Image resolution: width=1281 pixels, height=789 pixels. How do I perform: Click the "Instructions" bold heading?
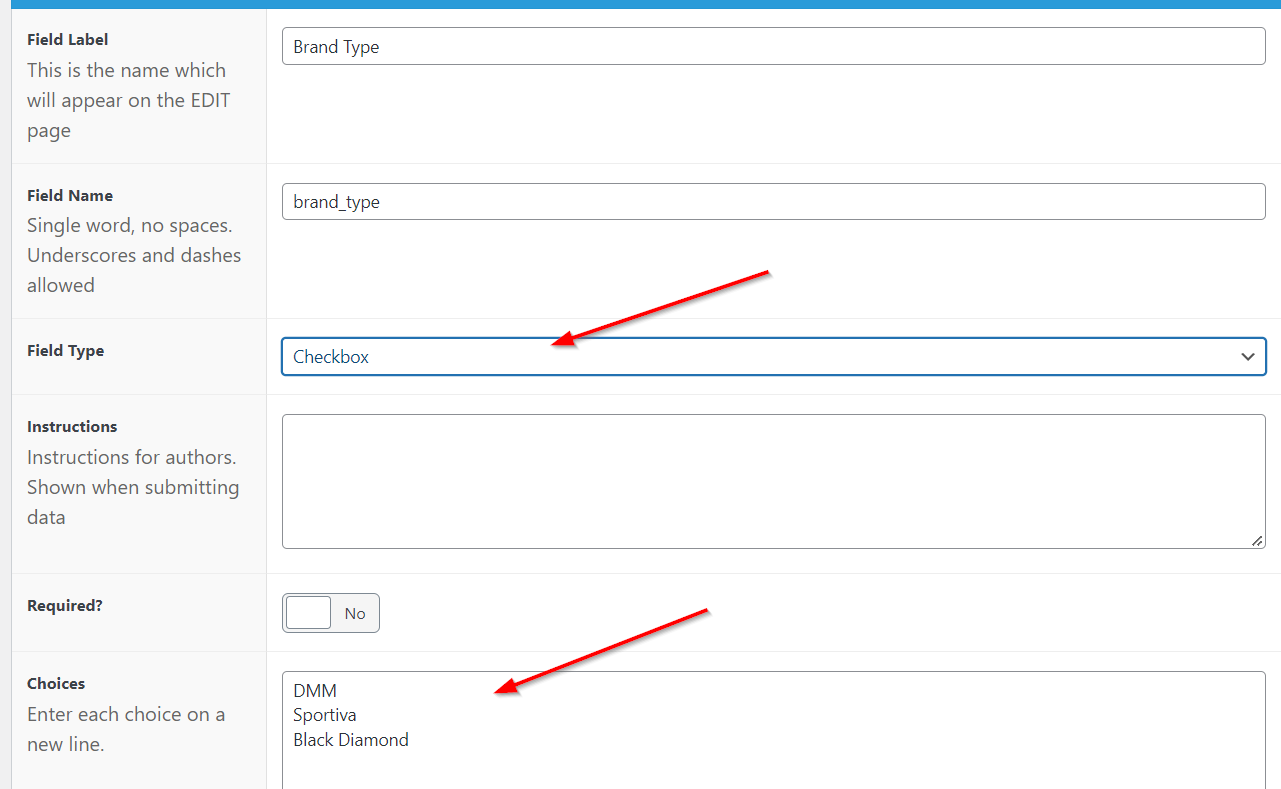(72, 427)
